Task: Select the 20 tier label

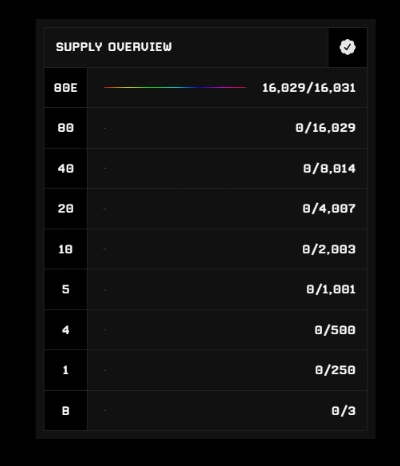Action: (x=66, y=209)
